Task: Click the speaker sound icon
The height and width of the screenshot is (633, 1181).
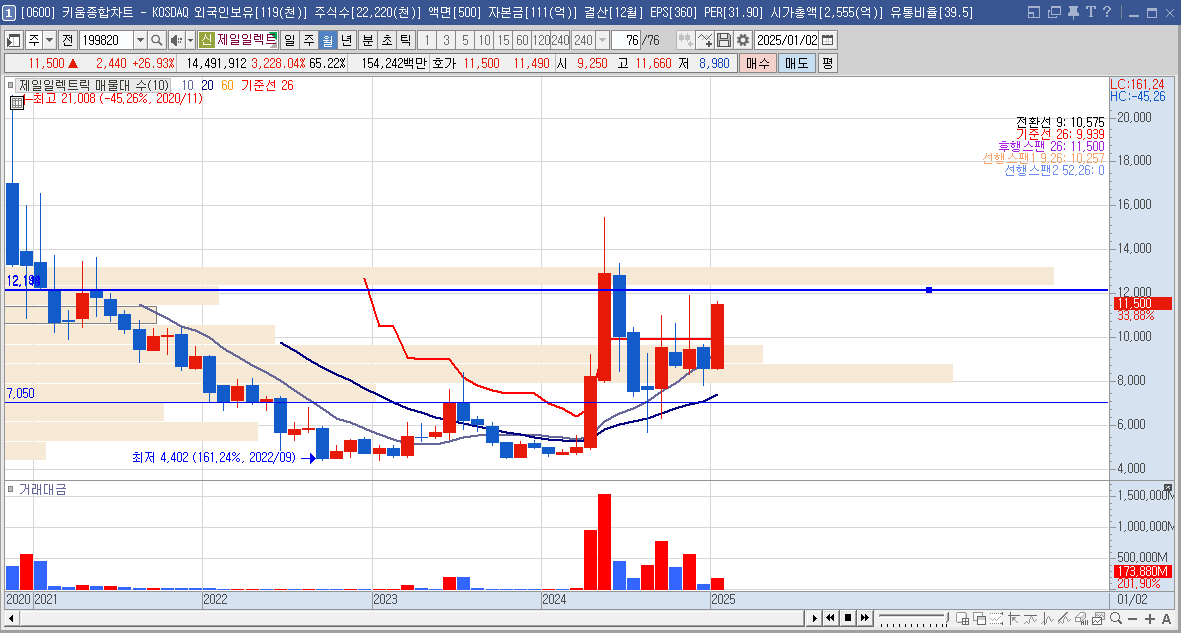Action: pyautogui.click(x=176, y=40)
